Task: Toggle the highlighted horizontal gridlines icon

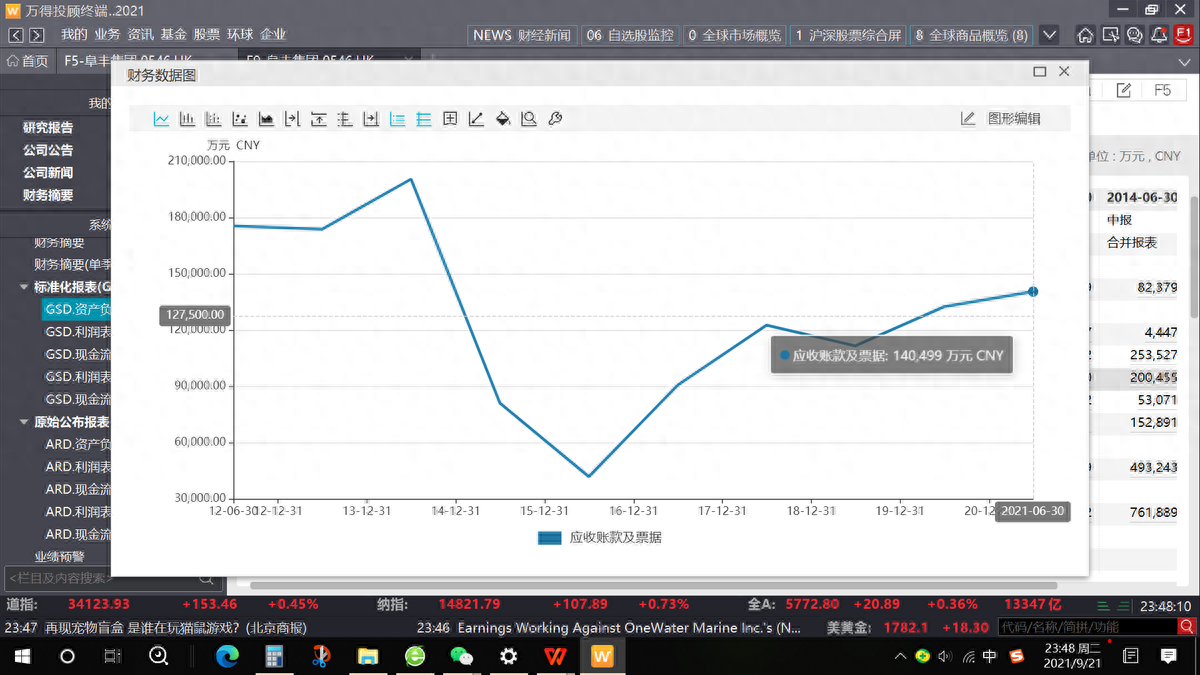Action: (424, 119)
